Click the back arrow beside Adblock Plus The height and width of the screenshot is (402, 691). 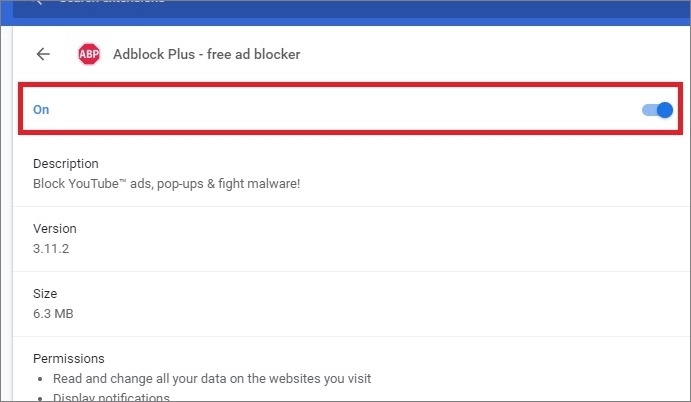click(42, 55)
